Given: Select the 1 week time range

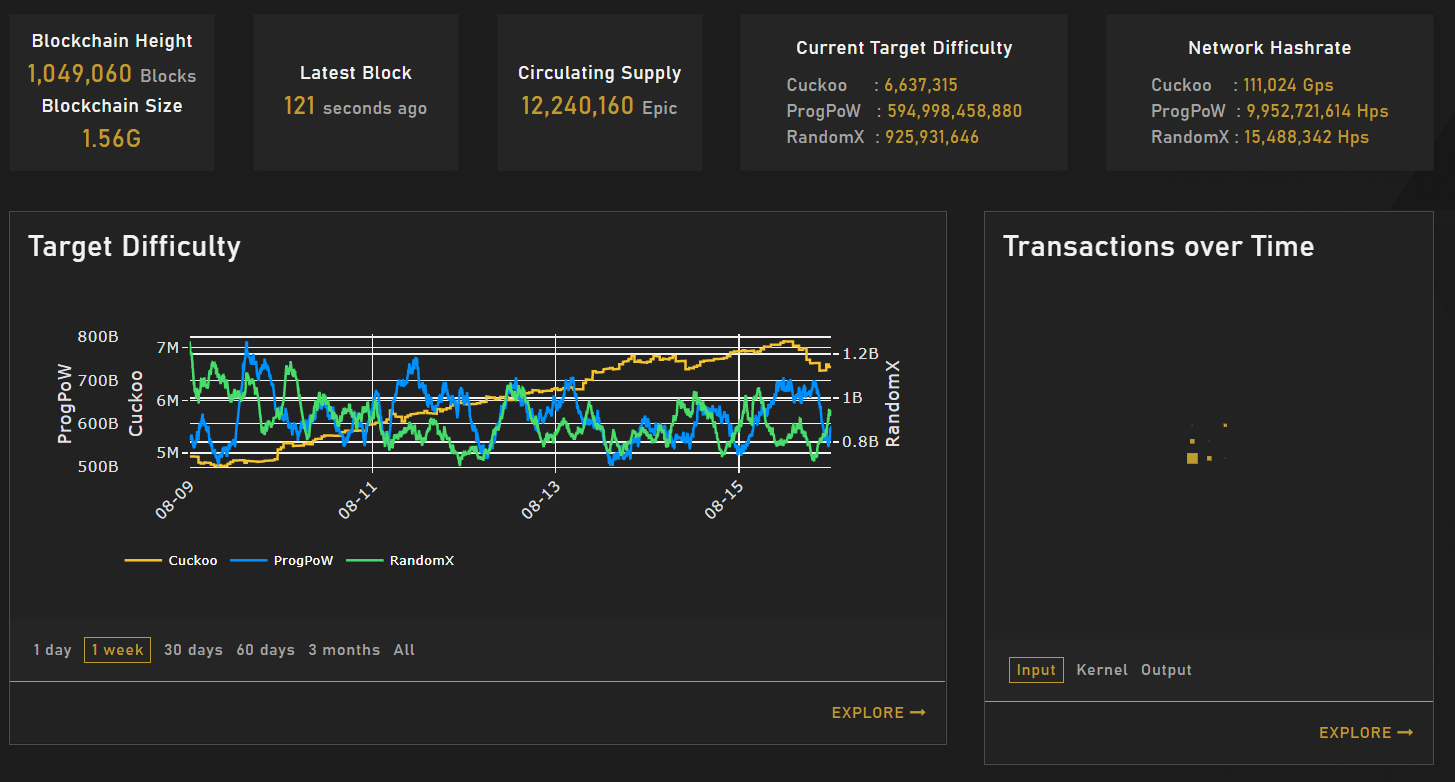Looking at the screenshot, I should point(117,650).
